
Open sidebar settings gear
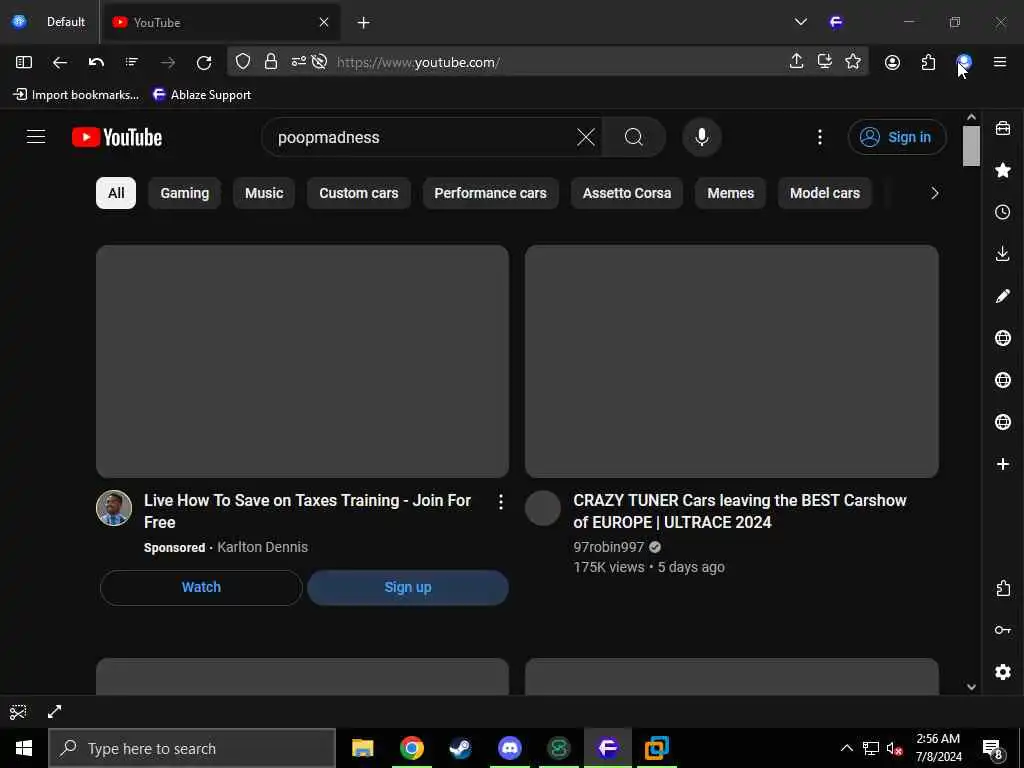(1003, 672)
